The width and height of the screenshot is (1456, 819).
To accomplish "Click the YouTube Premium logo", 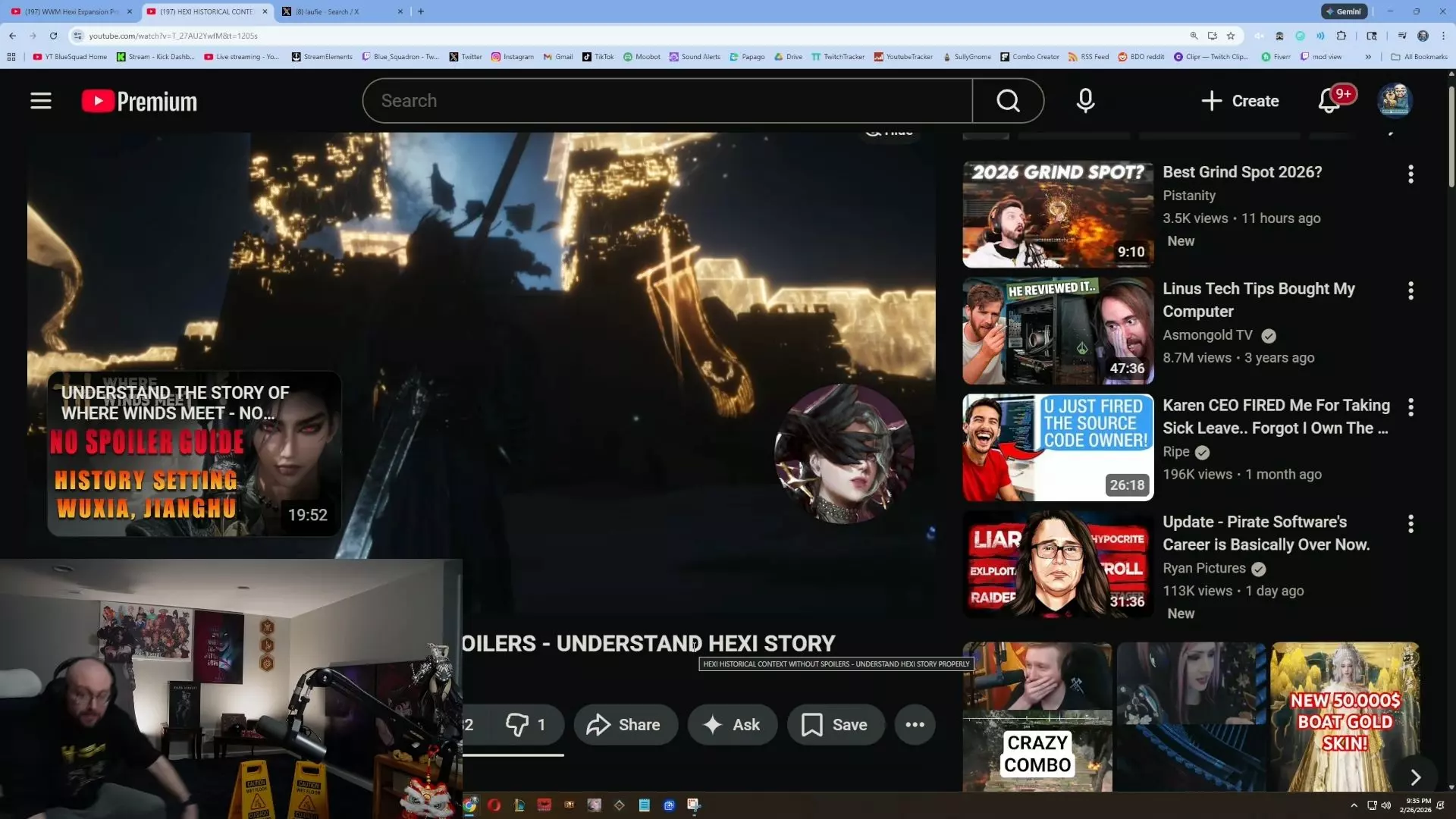I will (140, 101).
